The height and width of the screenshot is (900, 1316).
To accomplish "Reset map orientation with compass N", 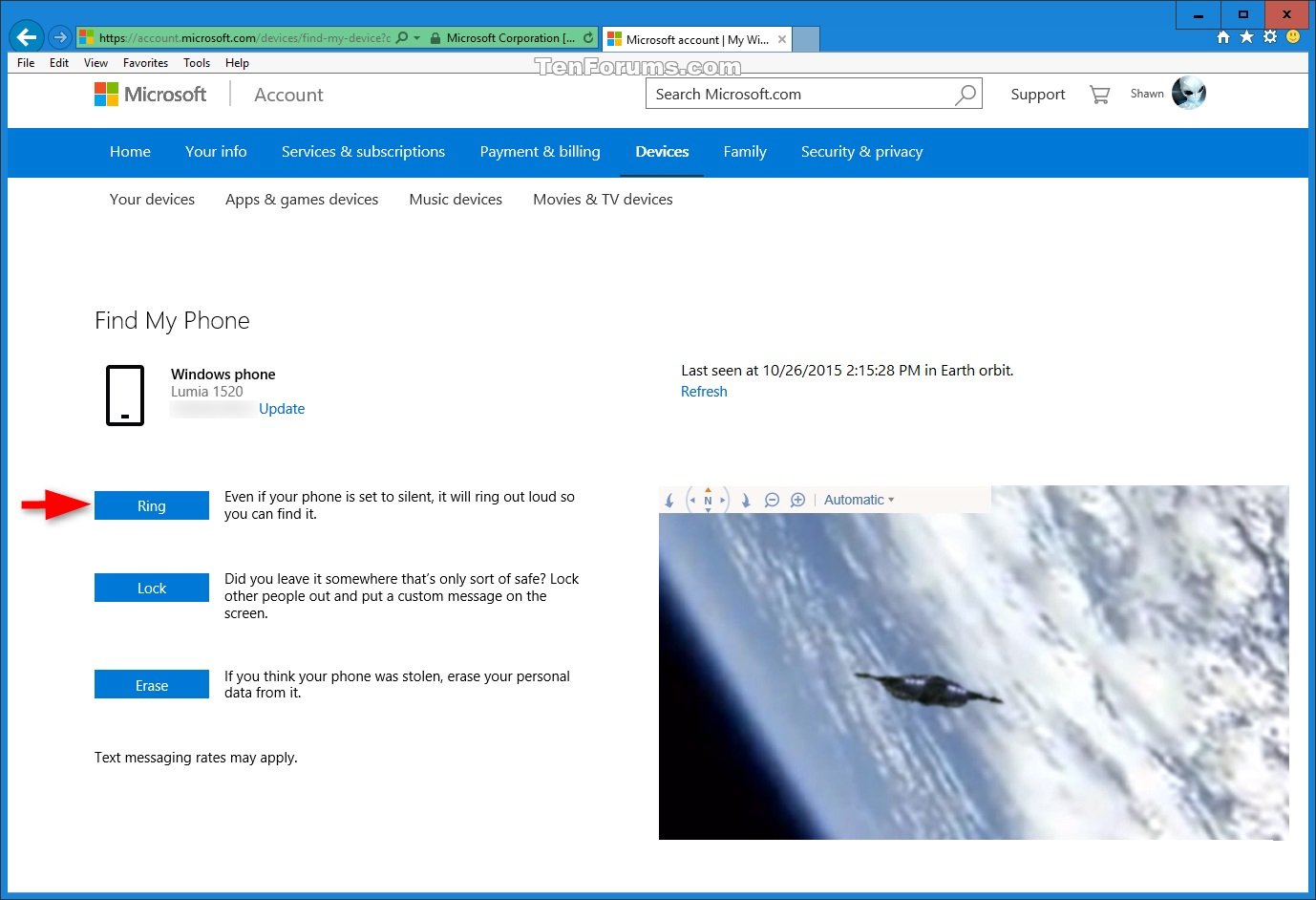I will pos(708,500).
